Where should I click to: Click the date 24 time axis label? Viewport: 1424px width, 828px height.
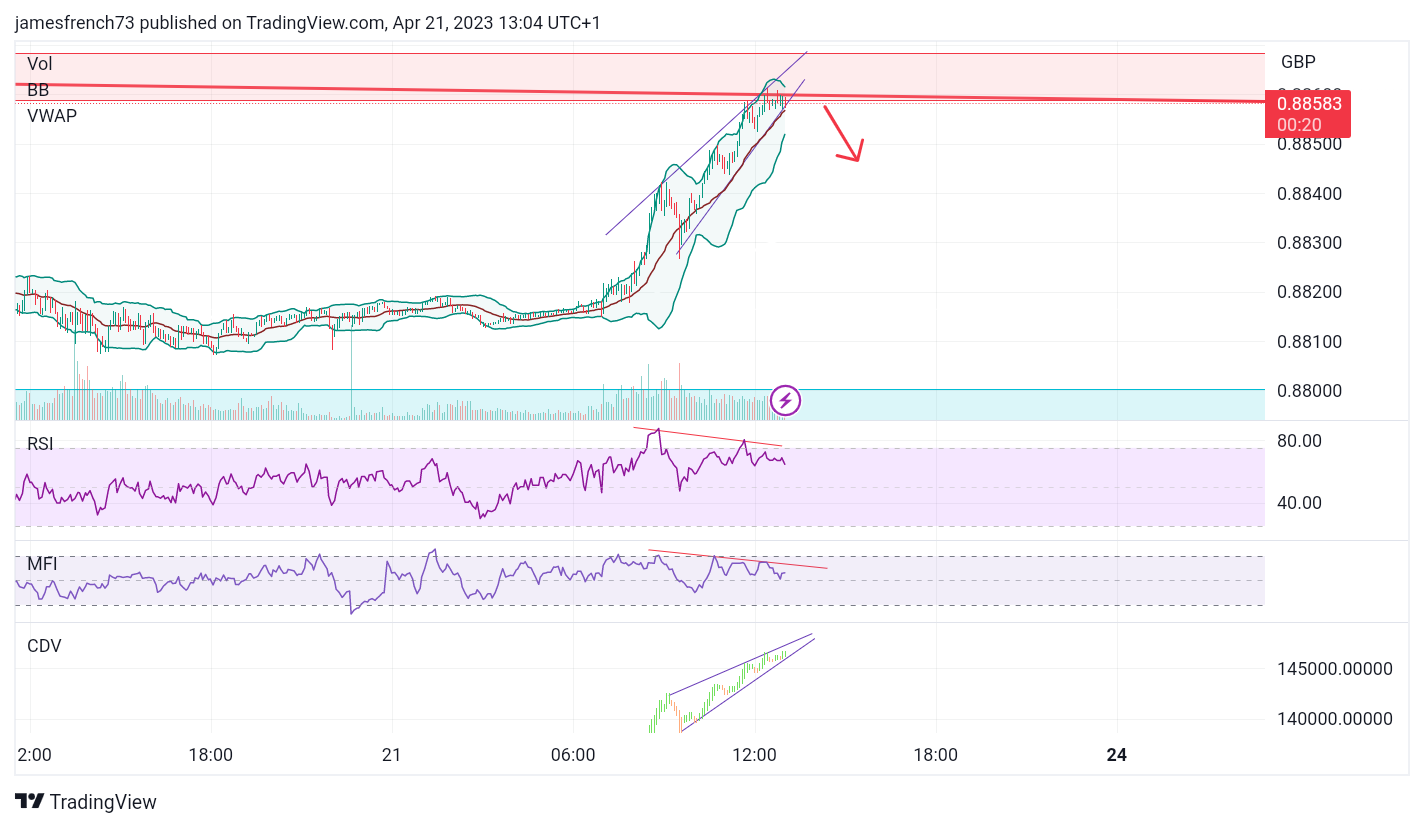[1117, 755]
